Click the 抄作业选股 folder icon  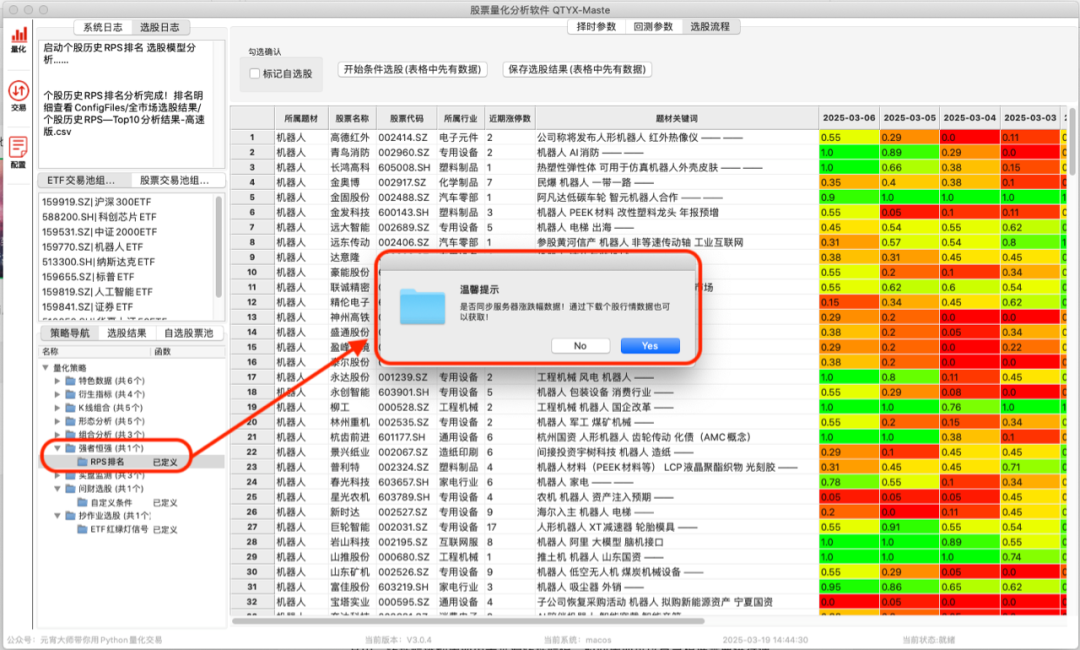tap(70, 516)
